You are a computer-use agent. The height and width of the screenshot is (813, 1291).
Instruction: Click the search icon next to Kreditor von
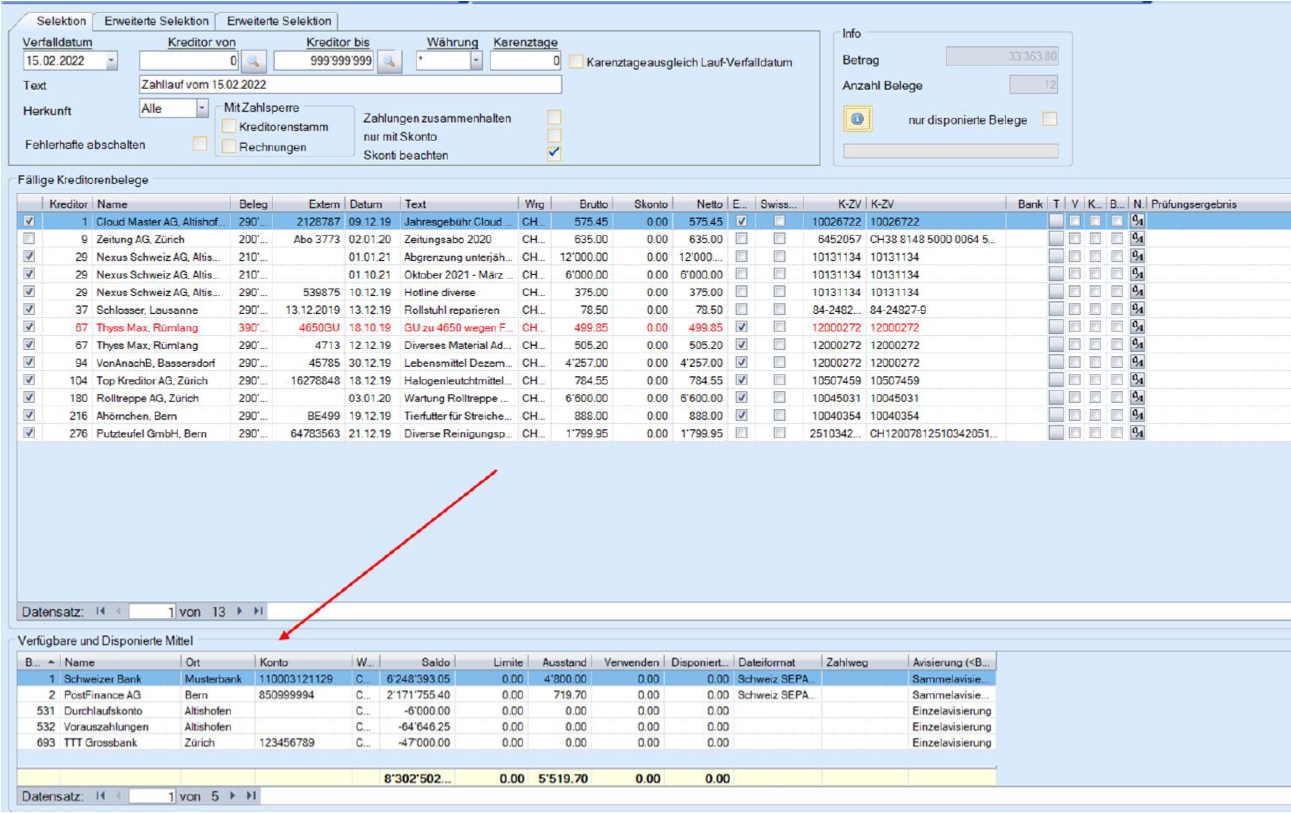[255, 62]
